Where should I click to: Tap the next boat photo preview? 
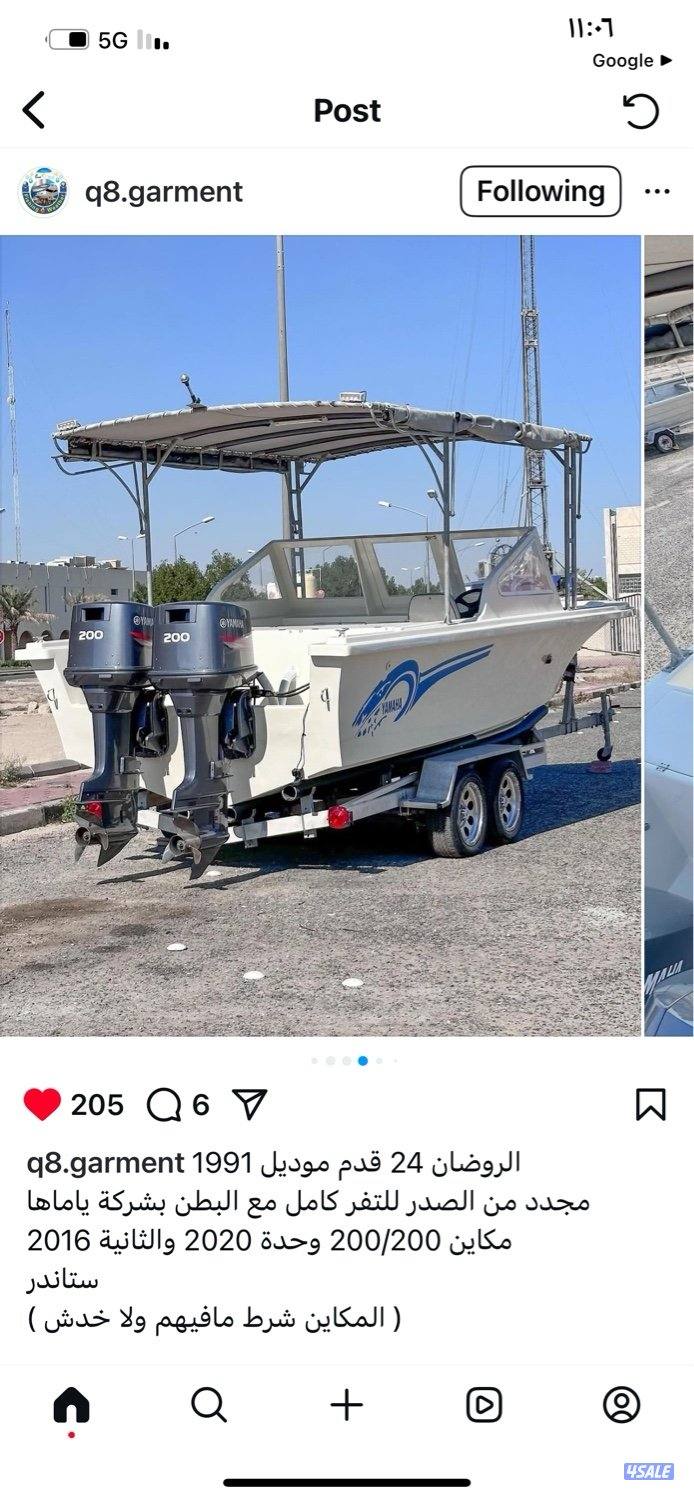[x=669, y=636]
